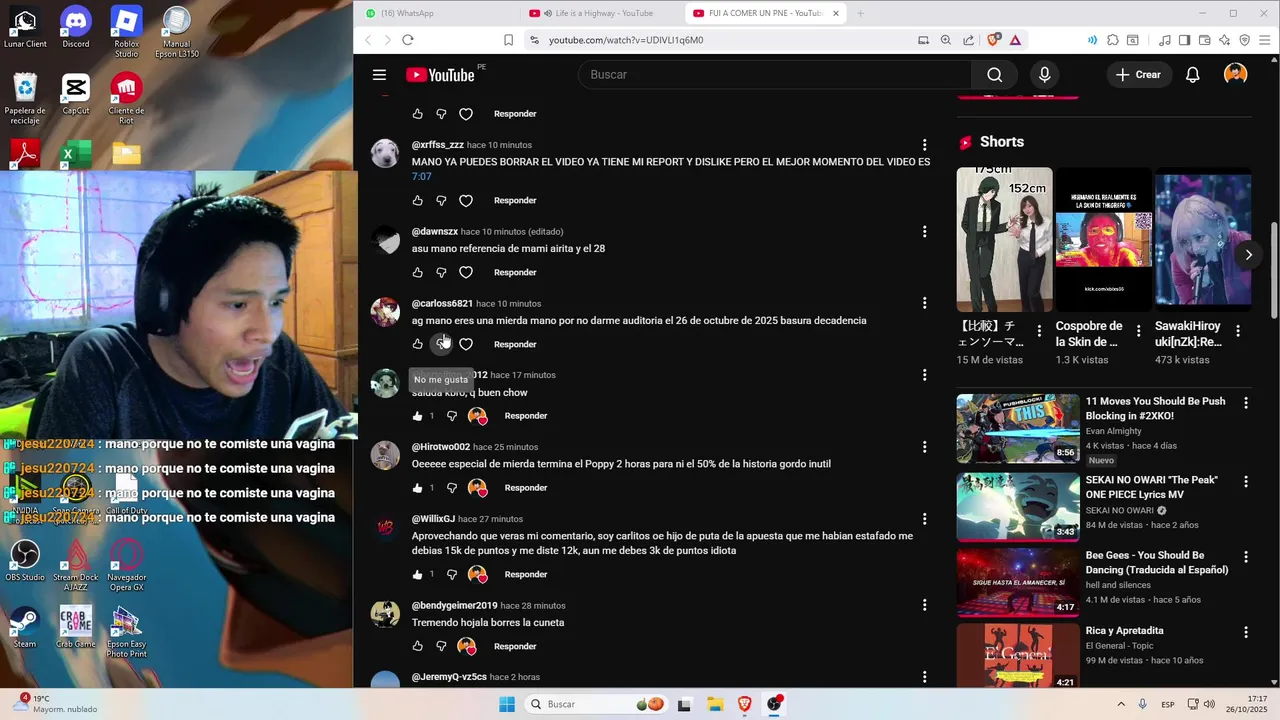Reply to @carloss6821 with Responder
The height and width of the screenshot is (720, 1280).
tap(515, 344)
